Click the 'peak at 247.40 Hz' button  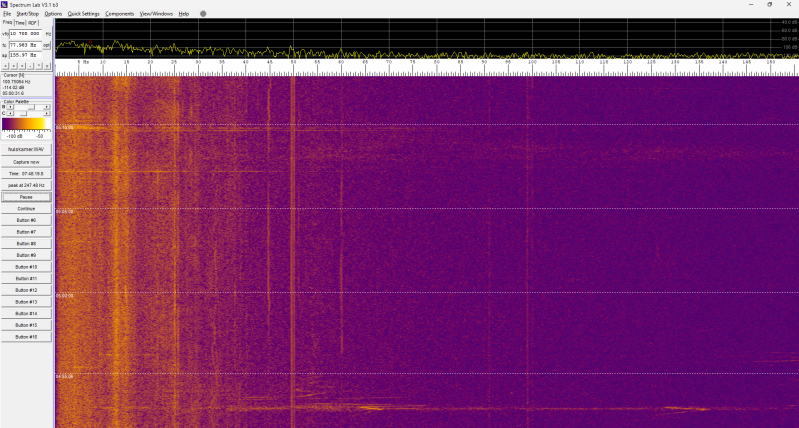(26, 185)
